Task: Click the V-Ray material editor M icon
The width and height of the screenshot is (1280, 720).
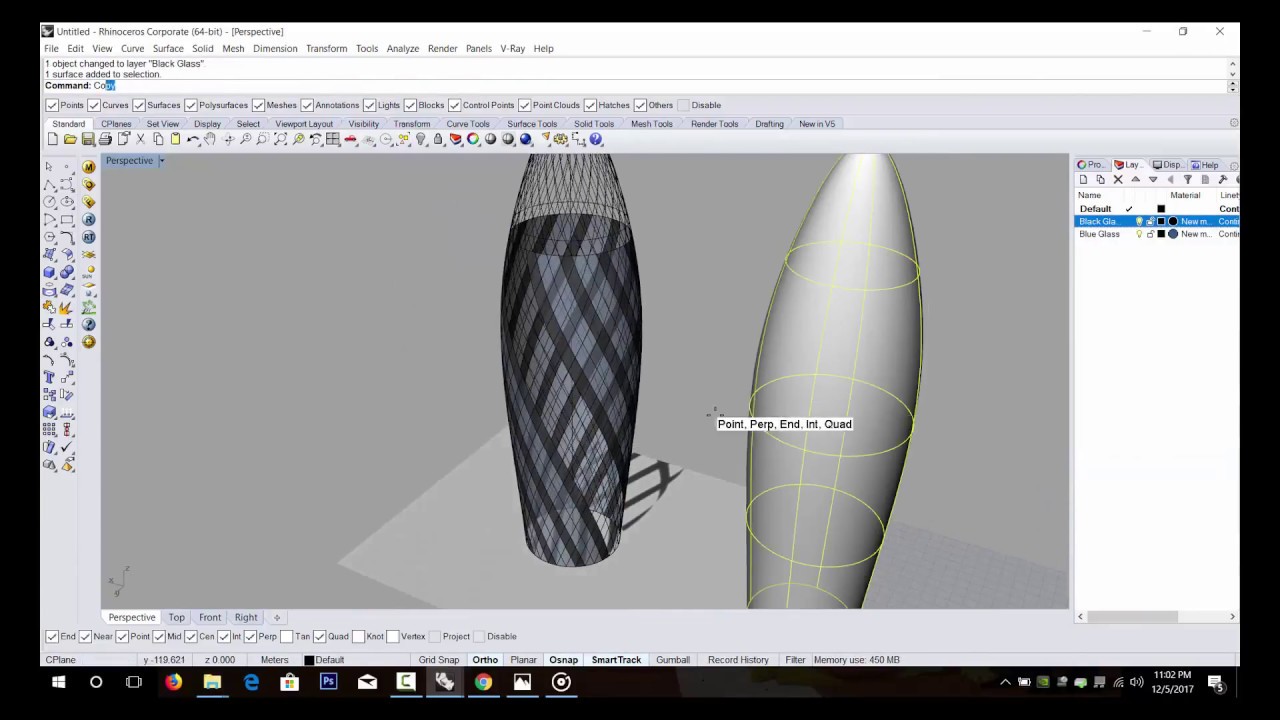Action: [x=89, y=167]
